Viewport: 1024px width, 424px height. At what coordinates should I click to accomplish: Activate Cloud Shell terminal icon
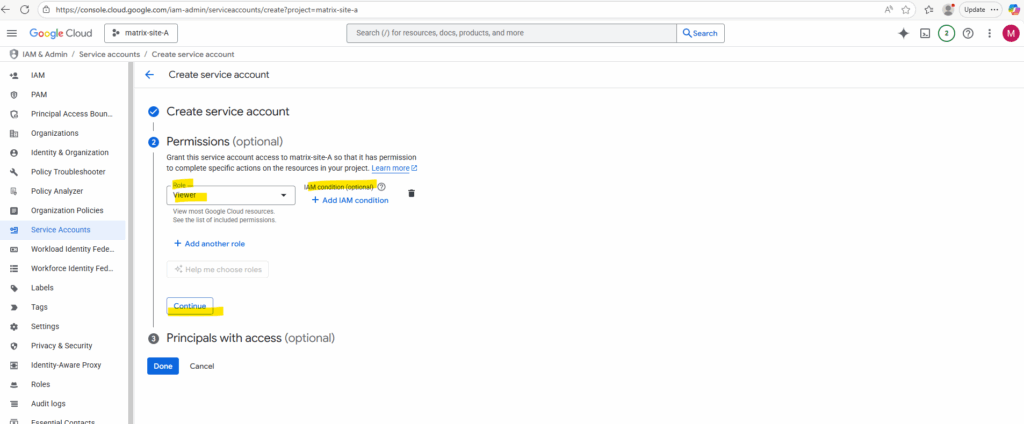click(x=925, y=33)
